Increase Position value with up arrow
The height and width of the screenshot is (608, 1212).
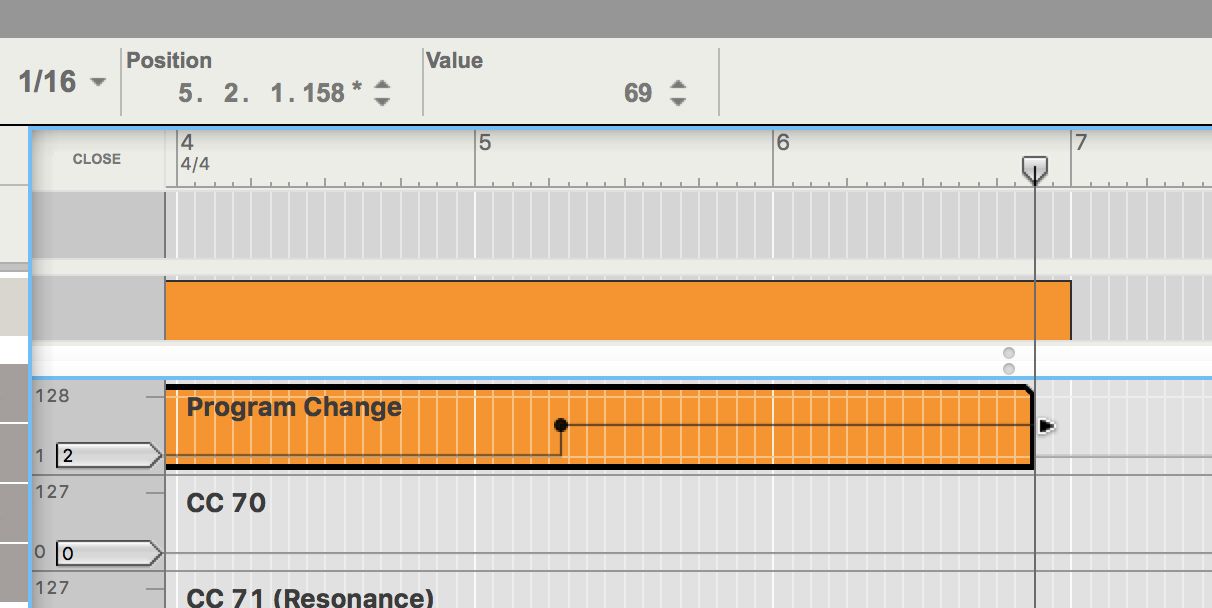pyautogui.click(x=381, y=85)
